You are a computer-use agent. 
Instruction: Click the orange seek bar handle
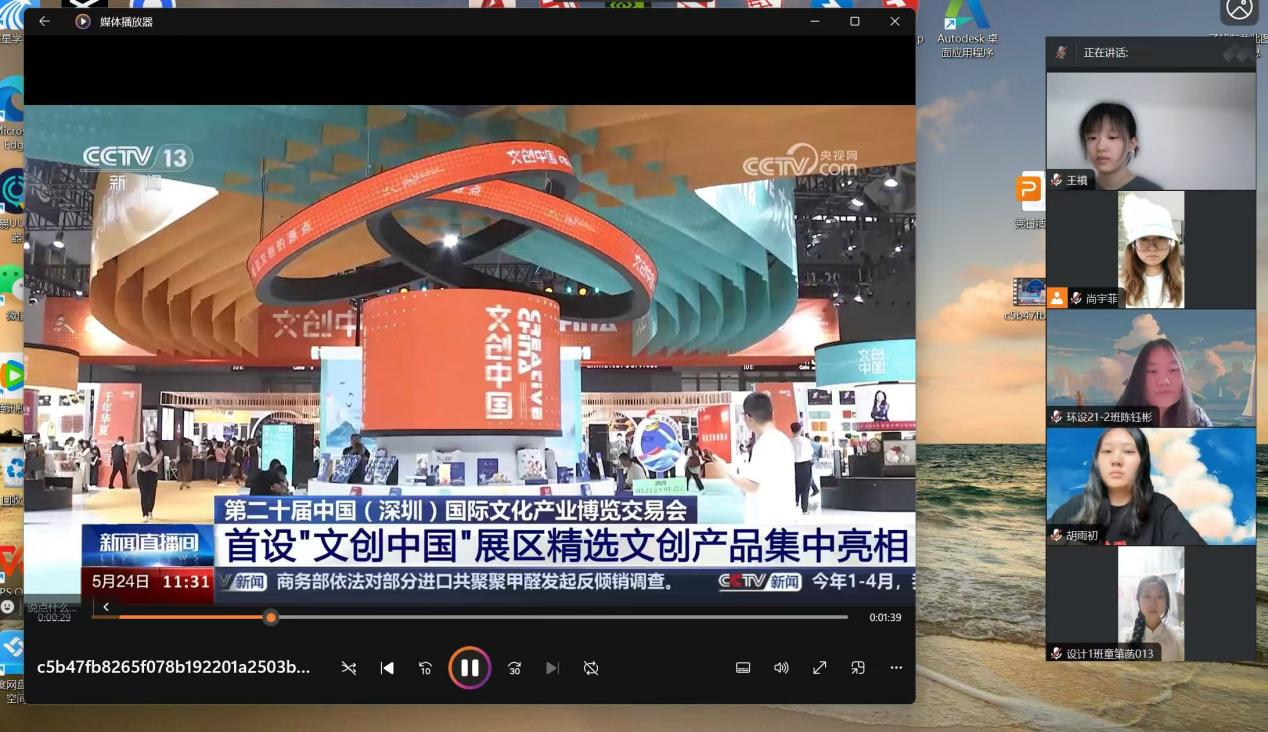(x=270, y=617)
